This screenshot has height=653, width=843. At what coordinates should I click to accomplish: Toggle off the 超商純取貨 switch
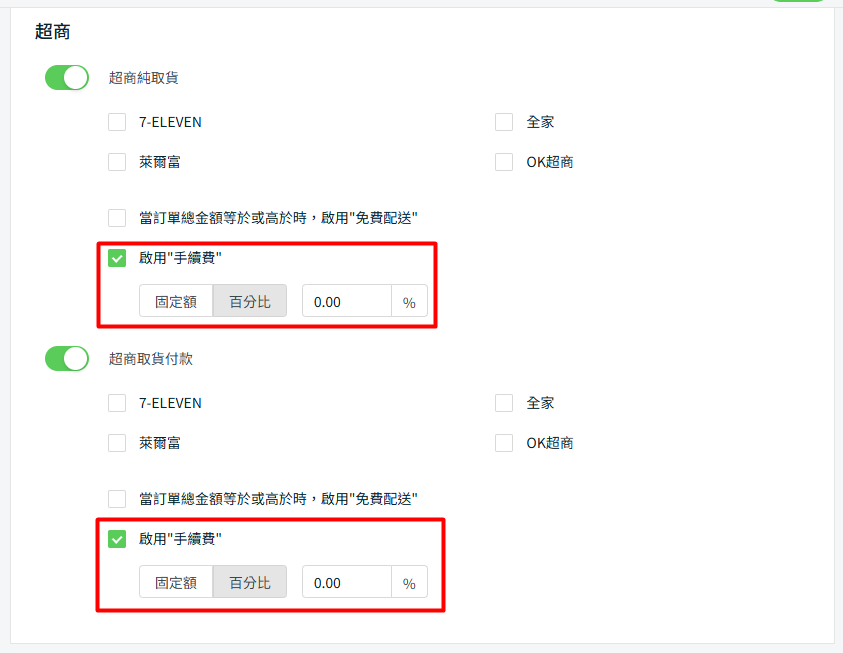pyautogui.click(x=67, y=77)
